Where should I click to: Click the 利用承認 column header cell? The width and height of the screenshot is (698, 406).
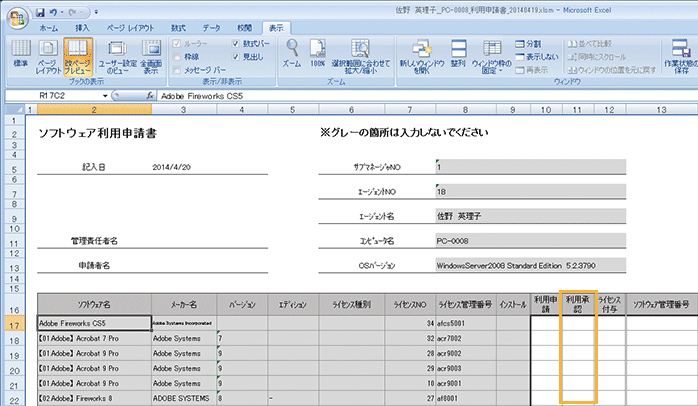point(578,304)
